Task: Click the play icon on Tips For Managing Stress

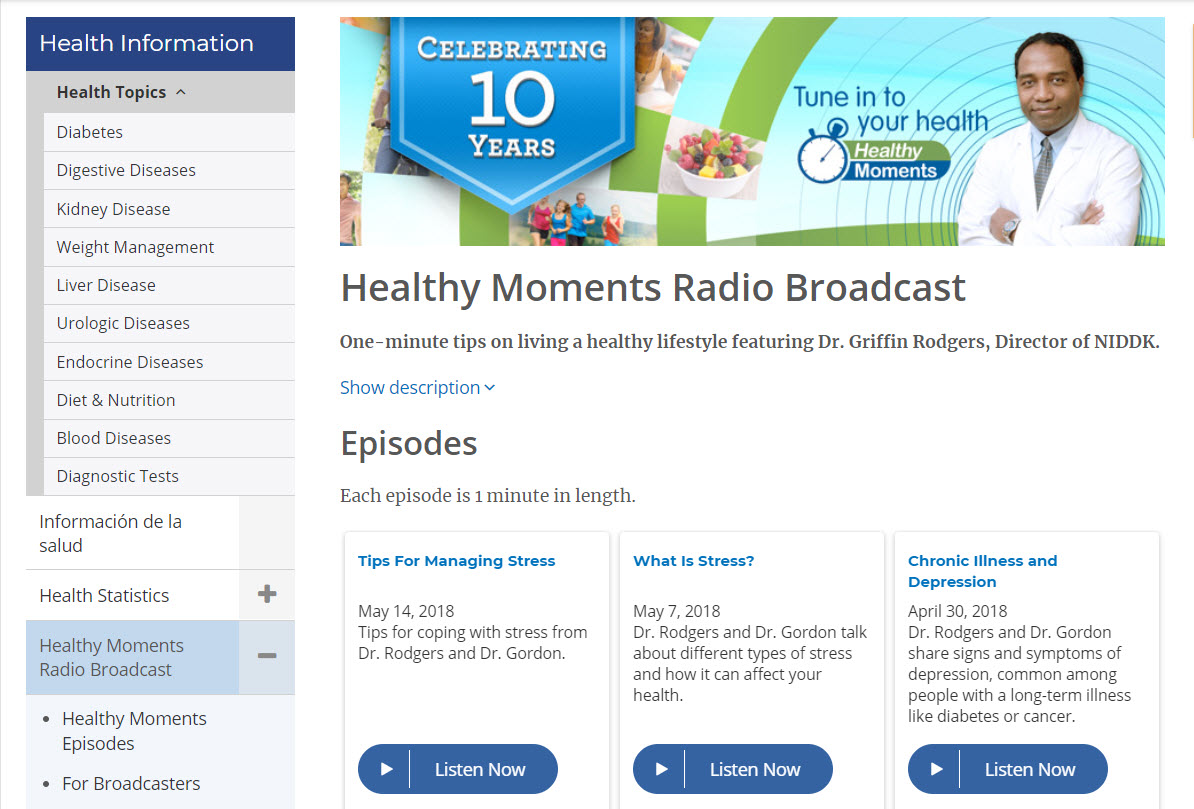Action: (x=386, y=769)
